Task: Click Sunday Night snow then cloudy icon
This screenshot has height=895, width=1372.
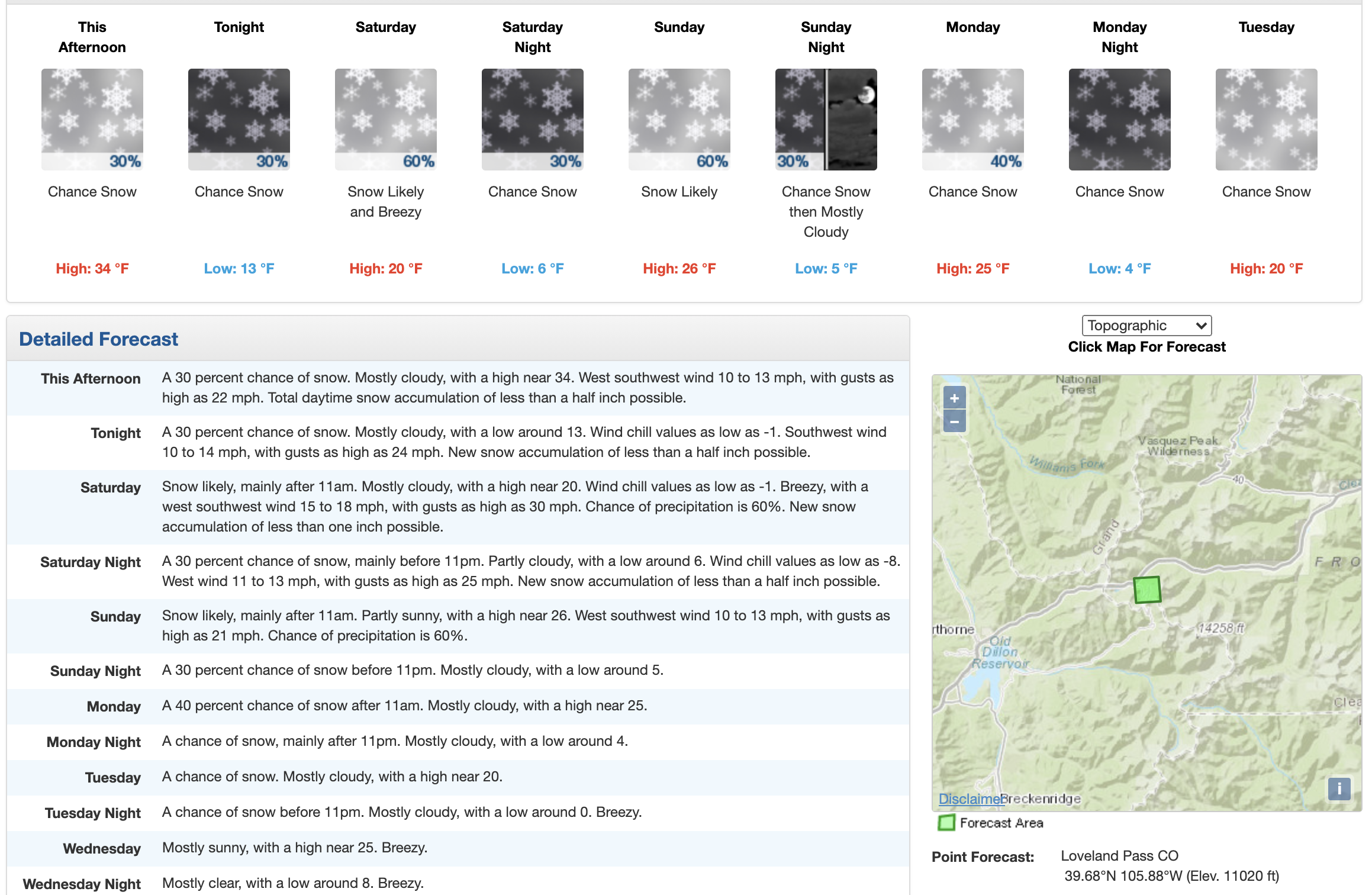Action: point(826,120)
